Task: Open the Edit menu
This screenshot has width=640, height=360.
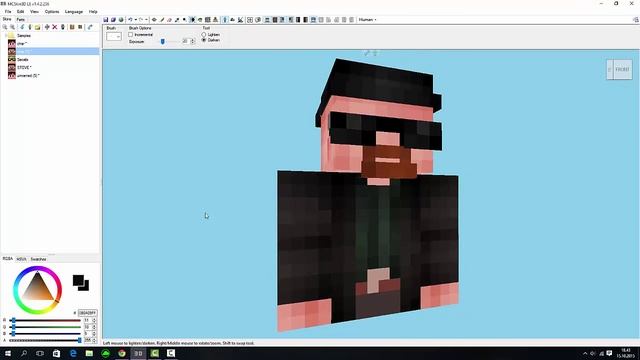Action: point(20,11)
